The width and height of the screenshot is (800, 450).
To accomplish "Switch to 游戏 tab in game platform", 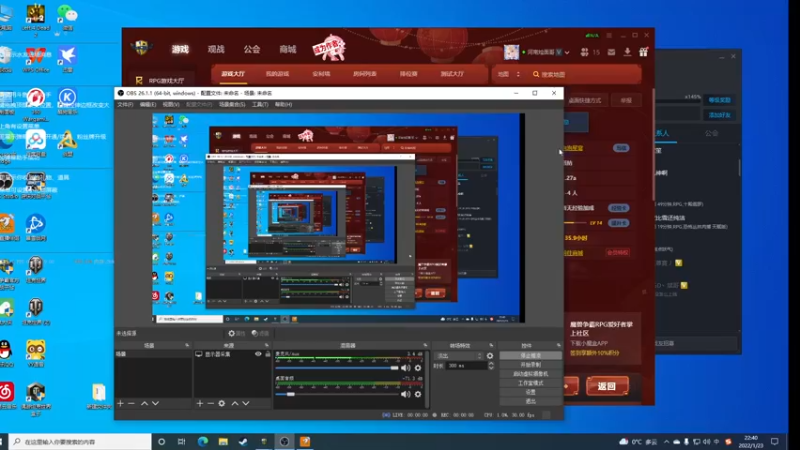I will (180, 49).
